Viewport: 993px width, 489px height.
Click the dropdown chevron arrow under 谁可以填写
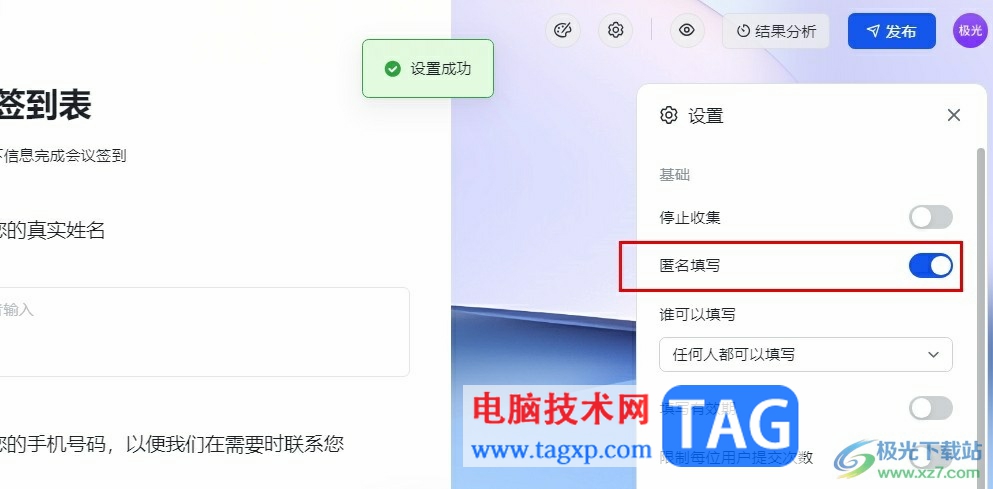(933, 354)
